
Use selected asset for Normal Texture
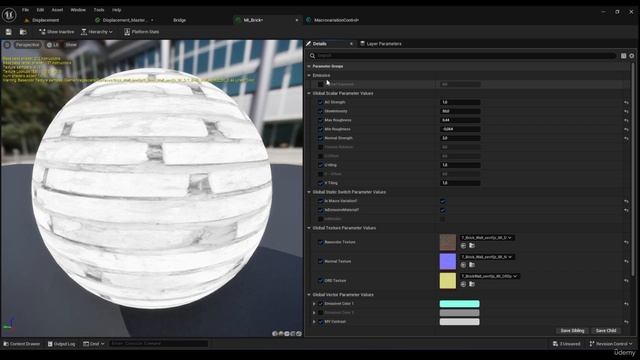[463, 264]
